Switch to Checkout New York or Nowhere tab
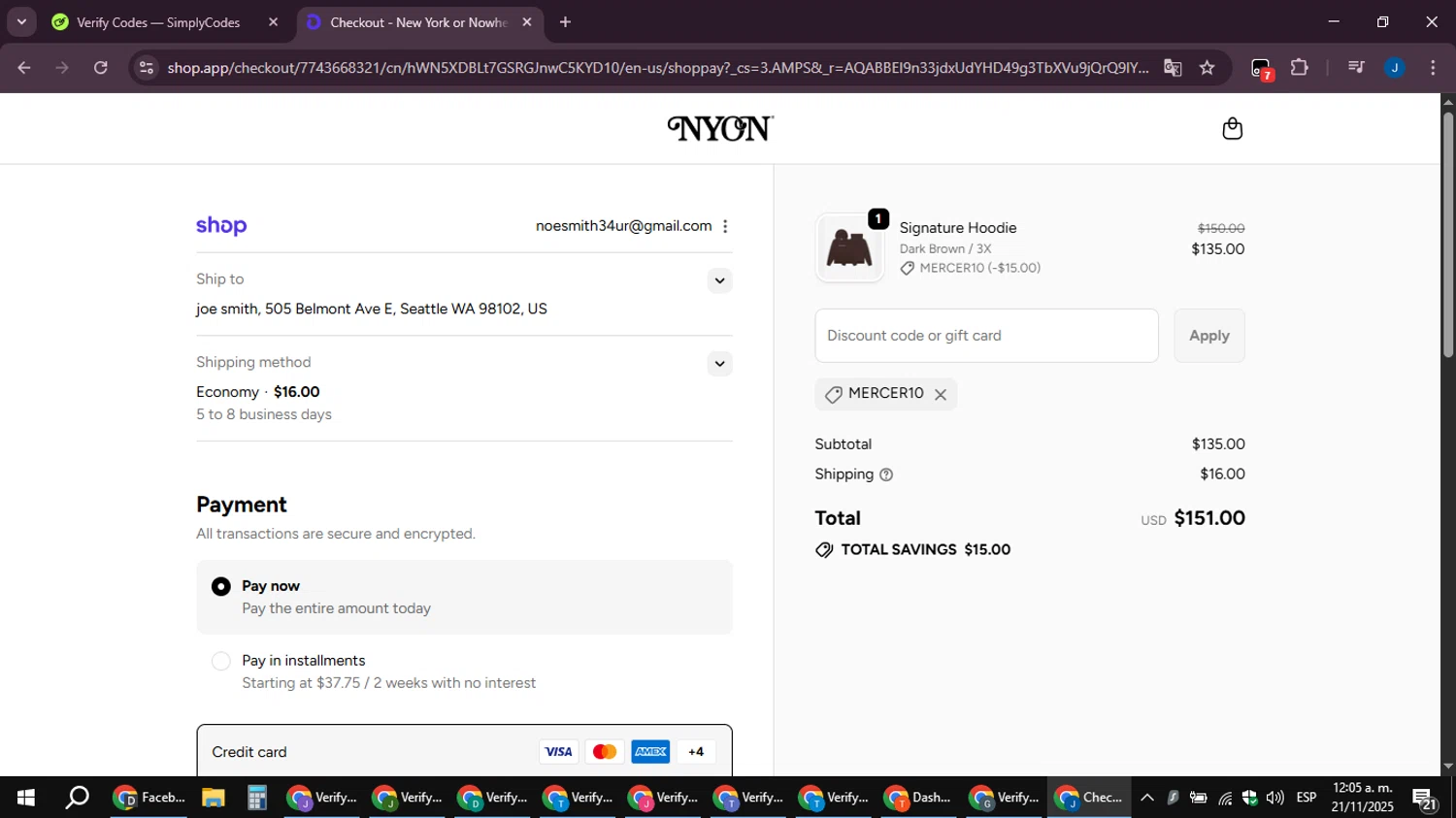 (418, 22)
